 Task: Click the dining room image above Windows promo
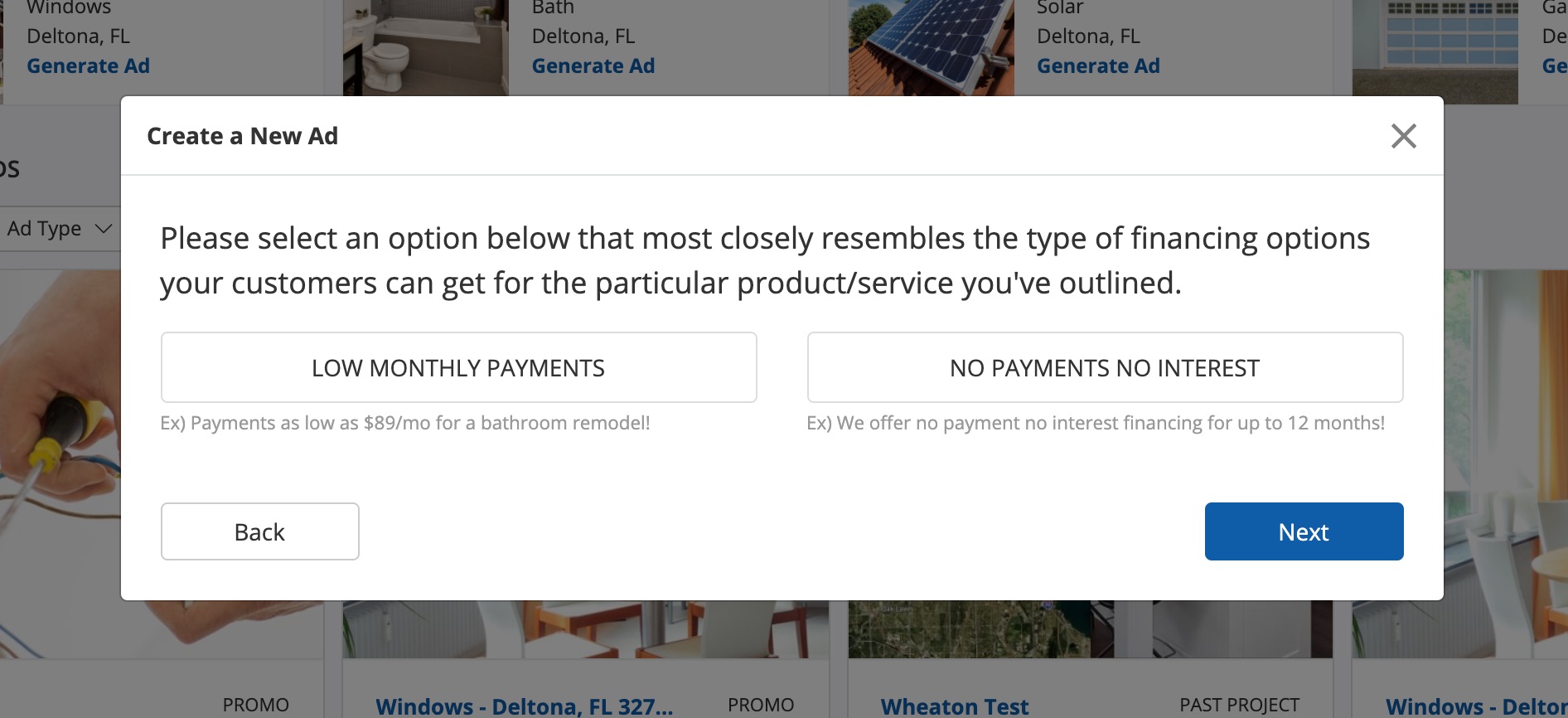(585, 629)
